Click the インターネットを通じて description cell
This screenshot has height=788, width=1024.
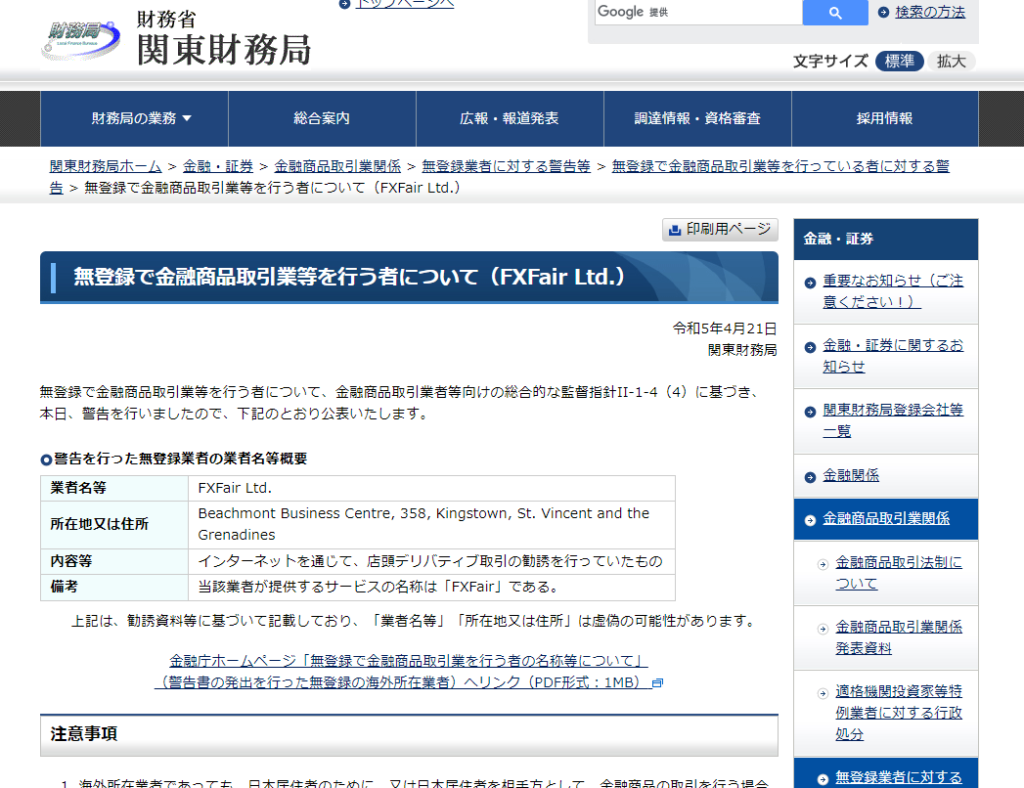point(432,561)
